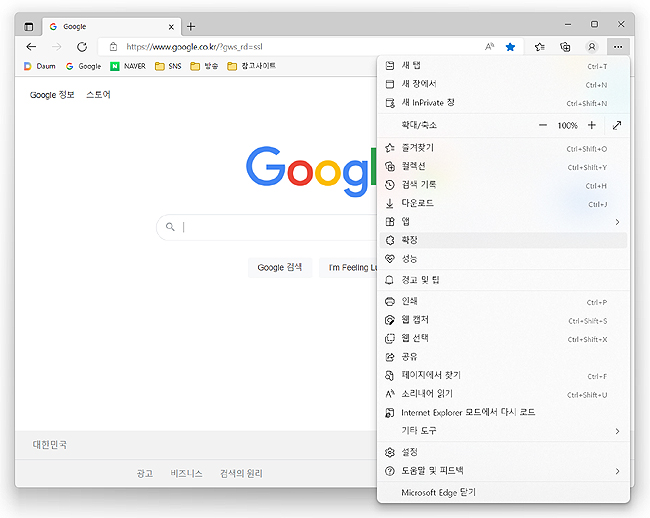The width and height of the screenshot is (650, 518).
Task: Open a new tab with plus button
Action: click(191, 27)
